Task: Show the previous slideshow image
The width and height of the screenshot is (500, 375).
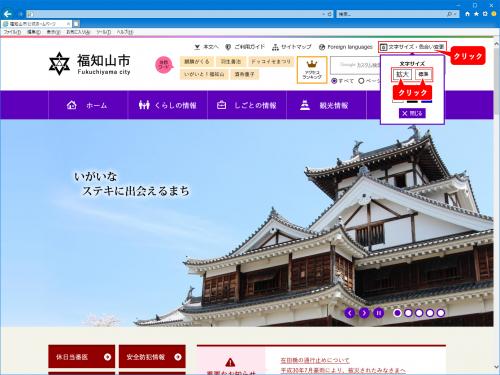Action: (349, 313)
